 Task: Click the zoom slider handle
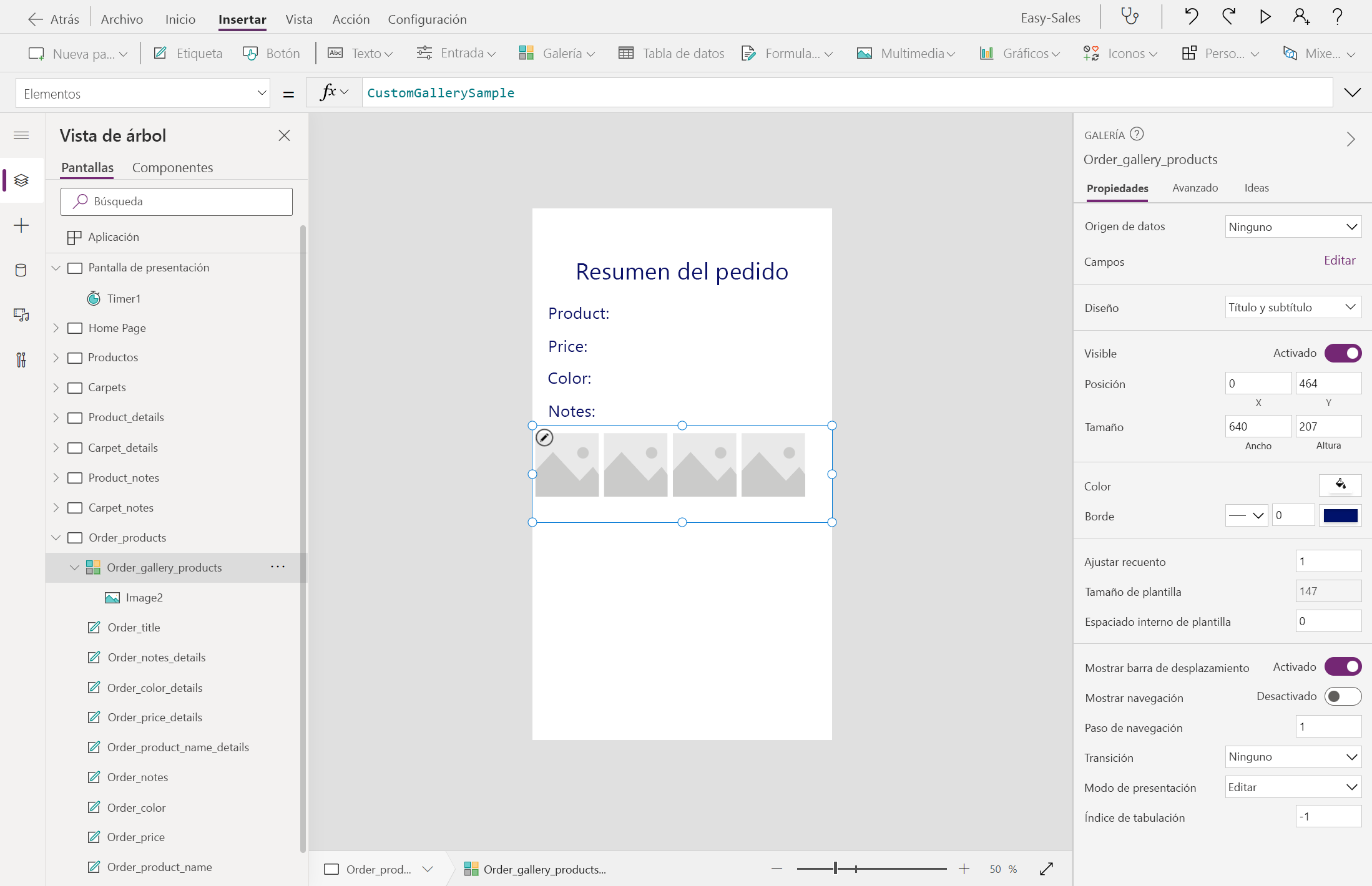coord(835,869)
